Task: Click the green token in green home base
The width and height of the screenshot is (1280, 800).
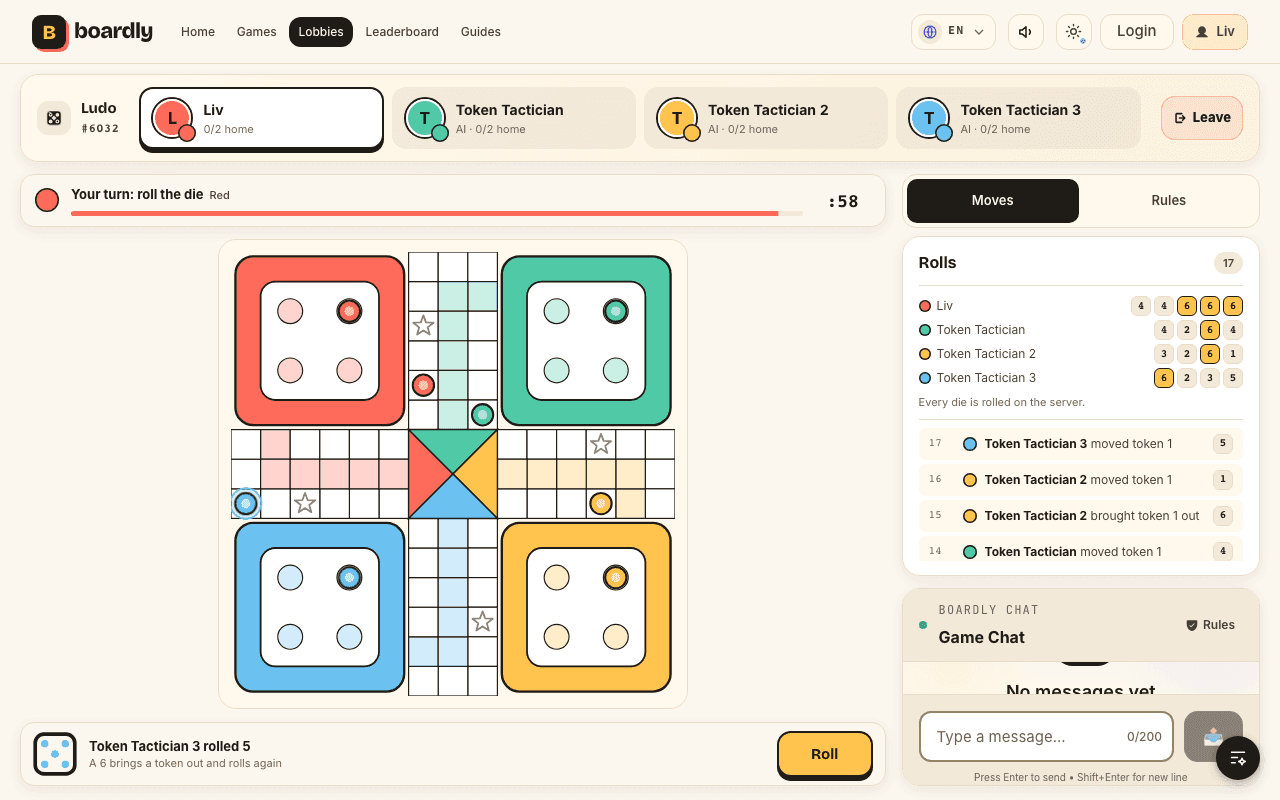Action: [616, 311]
